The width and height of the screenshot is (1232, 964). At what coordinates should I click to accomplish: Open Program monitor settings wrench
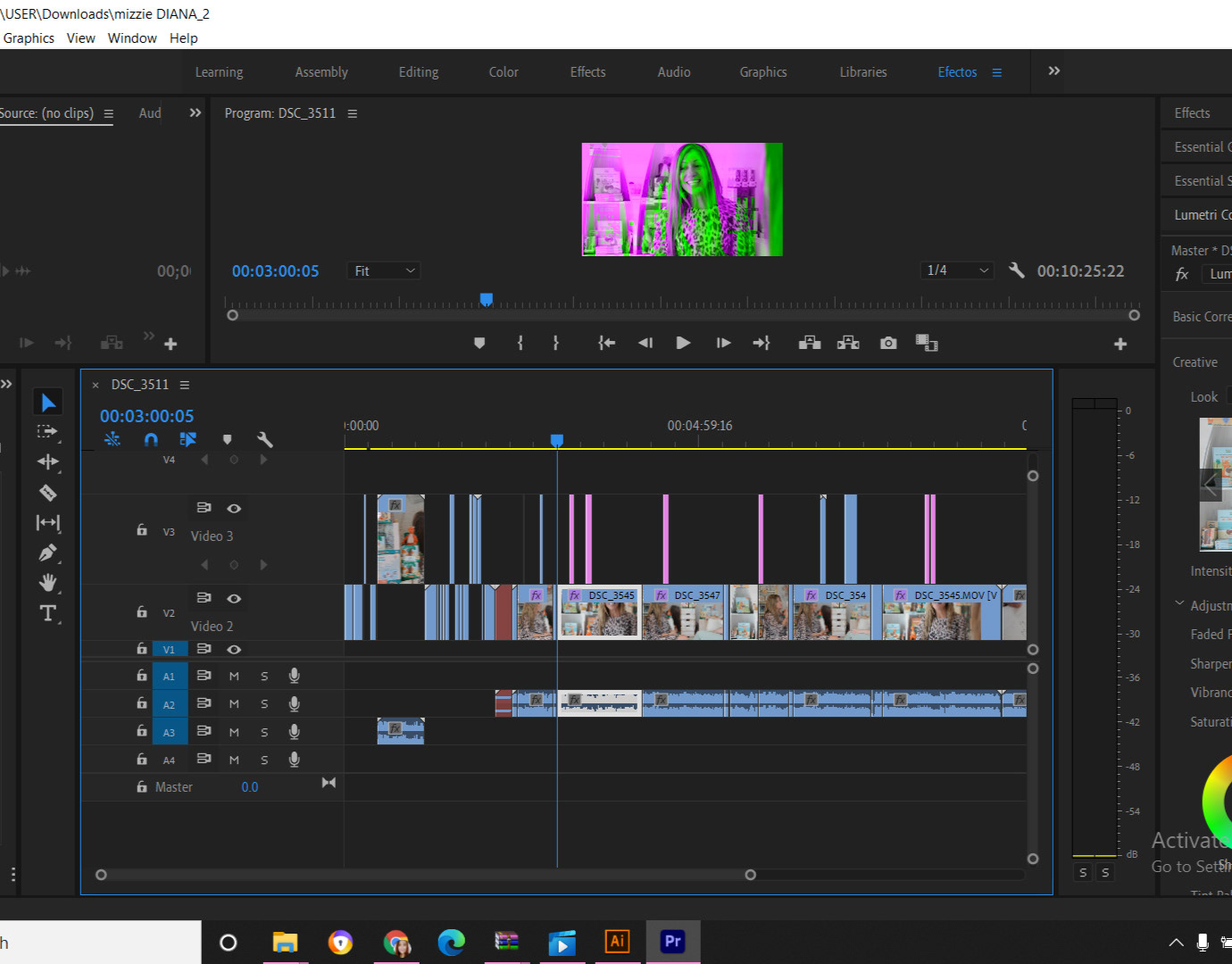(x=1016, y=270)
